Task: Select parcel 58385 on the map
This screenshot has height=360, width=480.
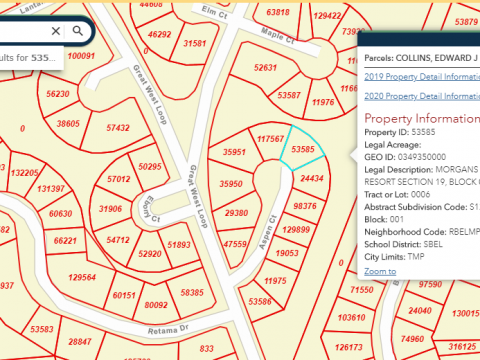Action: tap(192, 293)
